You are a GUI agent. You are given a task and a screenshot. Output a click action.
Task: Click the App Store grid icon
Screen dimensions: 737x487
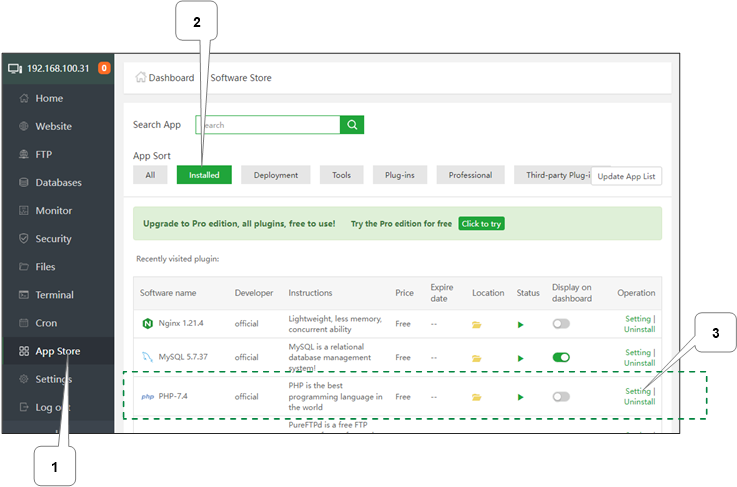[x=24, y=351]
